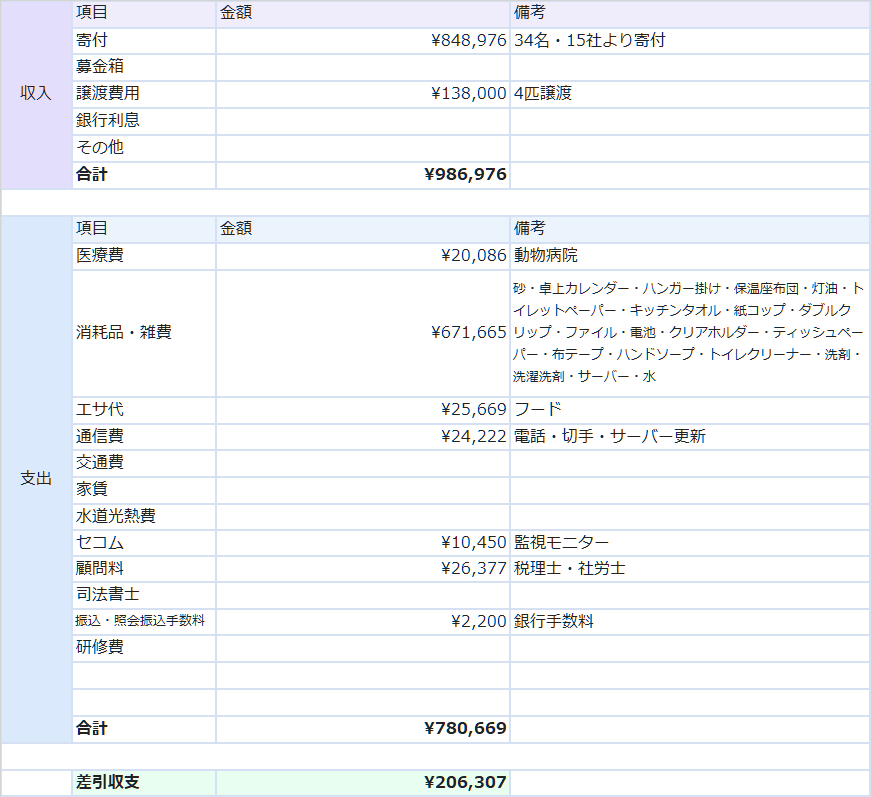
Task: Select the empty 募金箱 amount cell
Action: pos(362,67)
